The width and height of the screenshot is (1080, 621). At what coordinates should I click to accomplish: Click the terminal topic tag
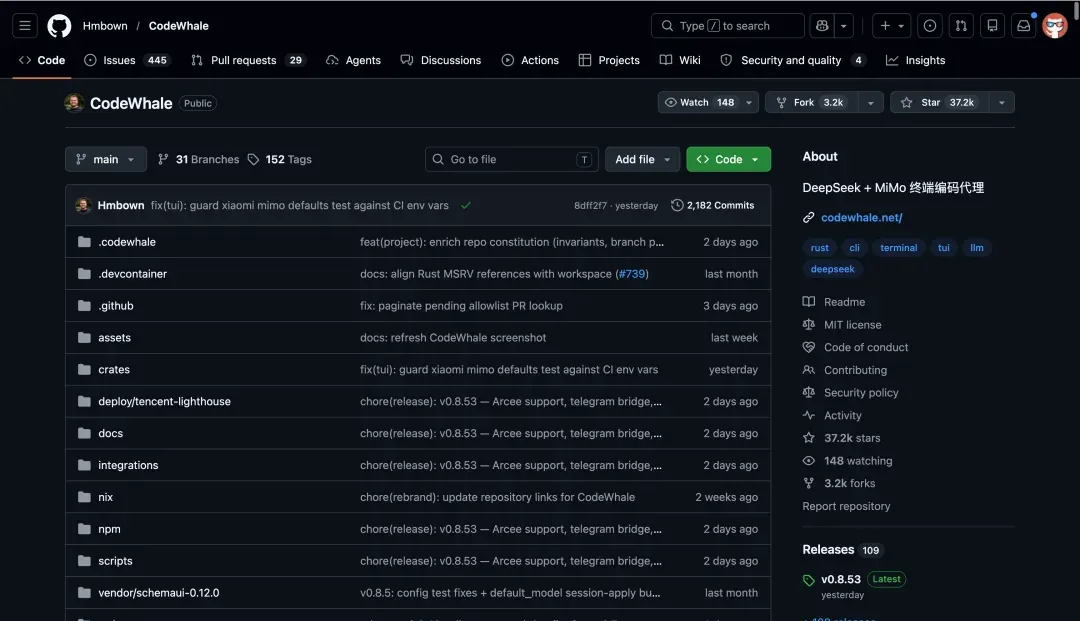(898, 248)
